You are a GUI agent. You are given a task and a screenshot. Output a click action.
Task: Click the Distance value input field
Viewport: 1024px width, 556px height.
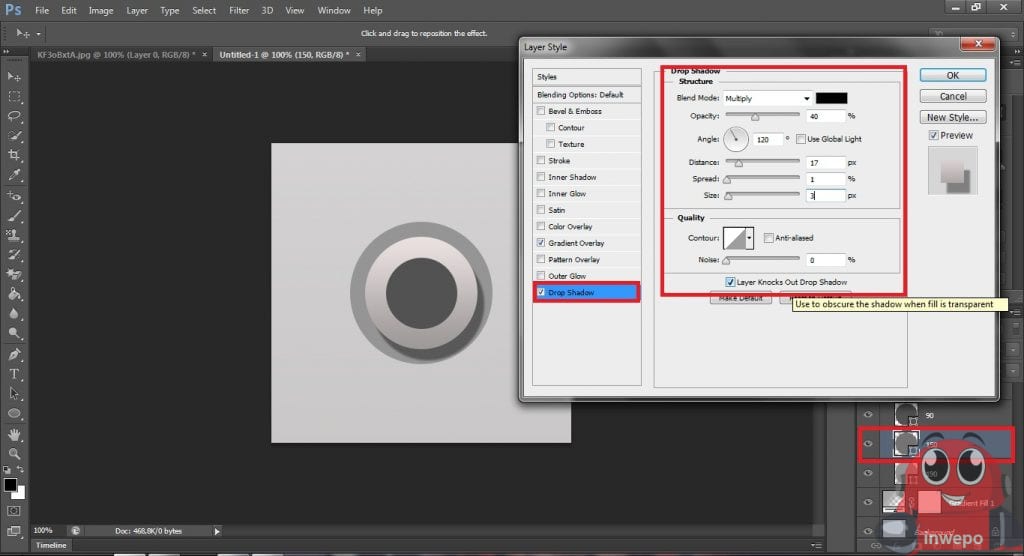click(825, 162)
